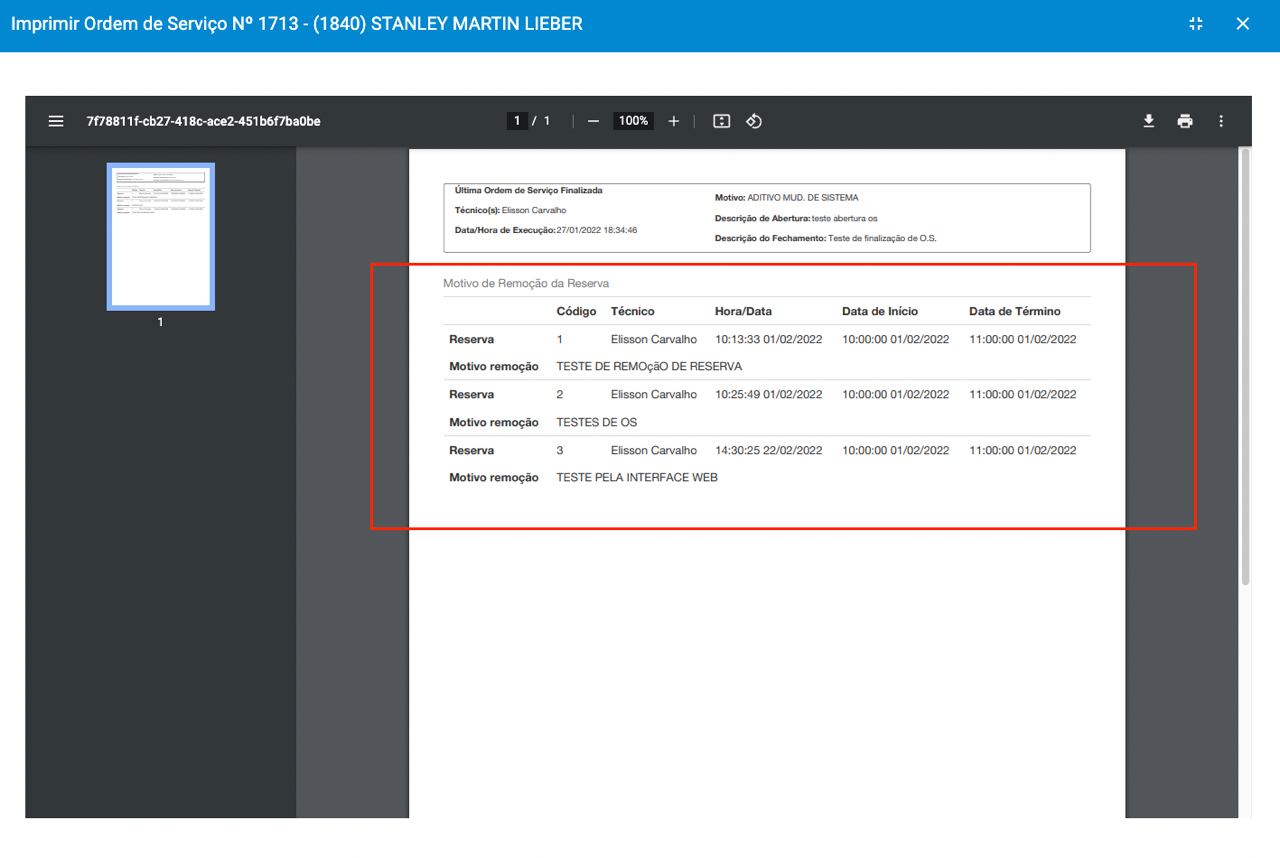Click the Data de Início column header
The height and width of the screenshot is (858, 1280).
[x=880, y=311]
